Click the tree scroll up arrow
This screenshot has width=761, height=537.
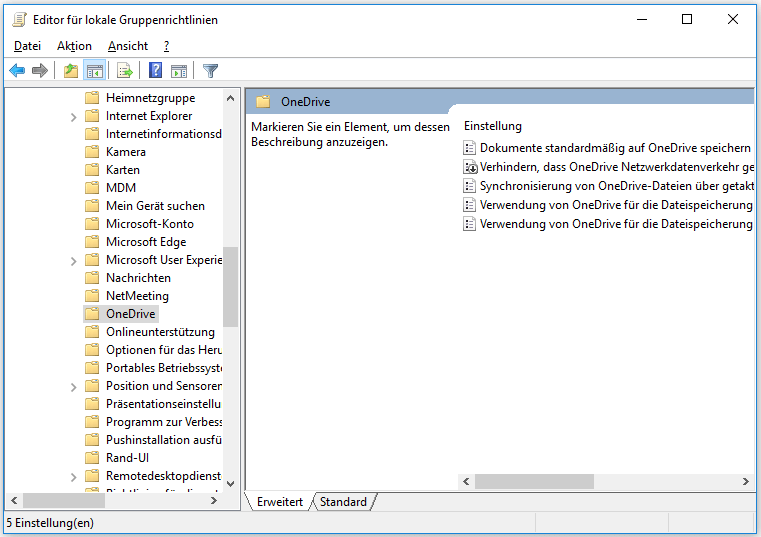tap(231, 99)
